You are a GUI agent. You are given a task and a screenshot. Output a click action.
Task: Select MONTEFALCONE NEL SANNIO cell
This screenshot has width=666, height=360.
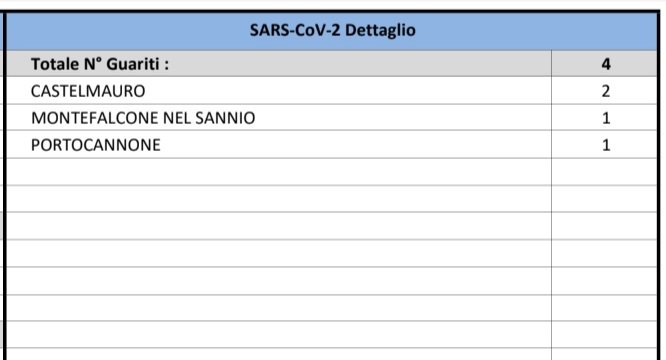tap(143, 118)
